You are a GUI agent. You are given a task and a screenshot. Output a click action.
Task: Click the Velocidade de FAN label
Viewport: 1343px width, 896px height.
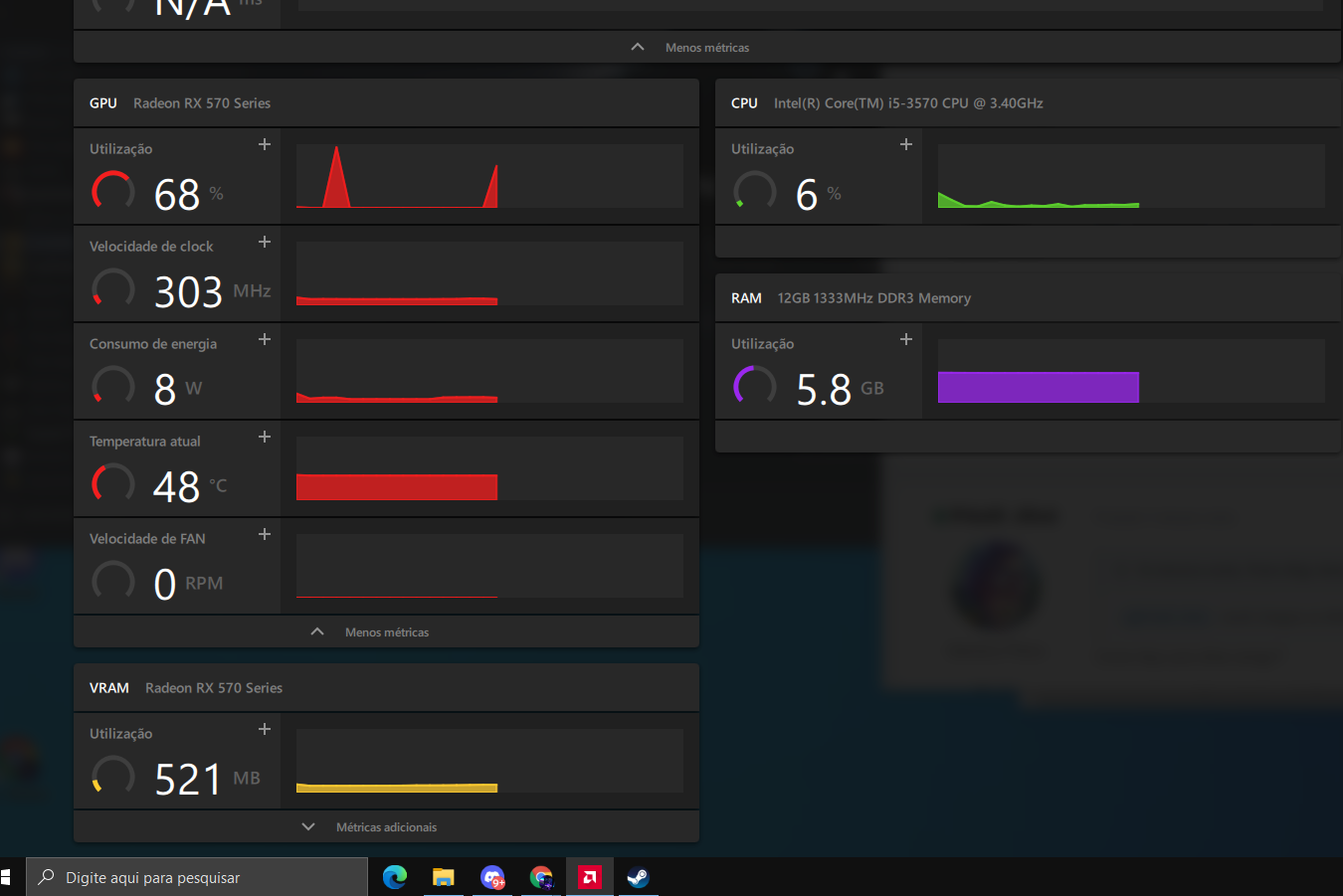147,539
